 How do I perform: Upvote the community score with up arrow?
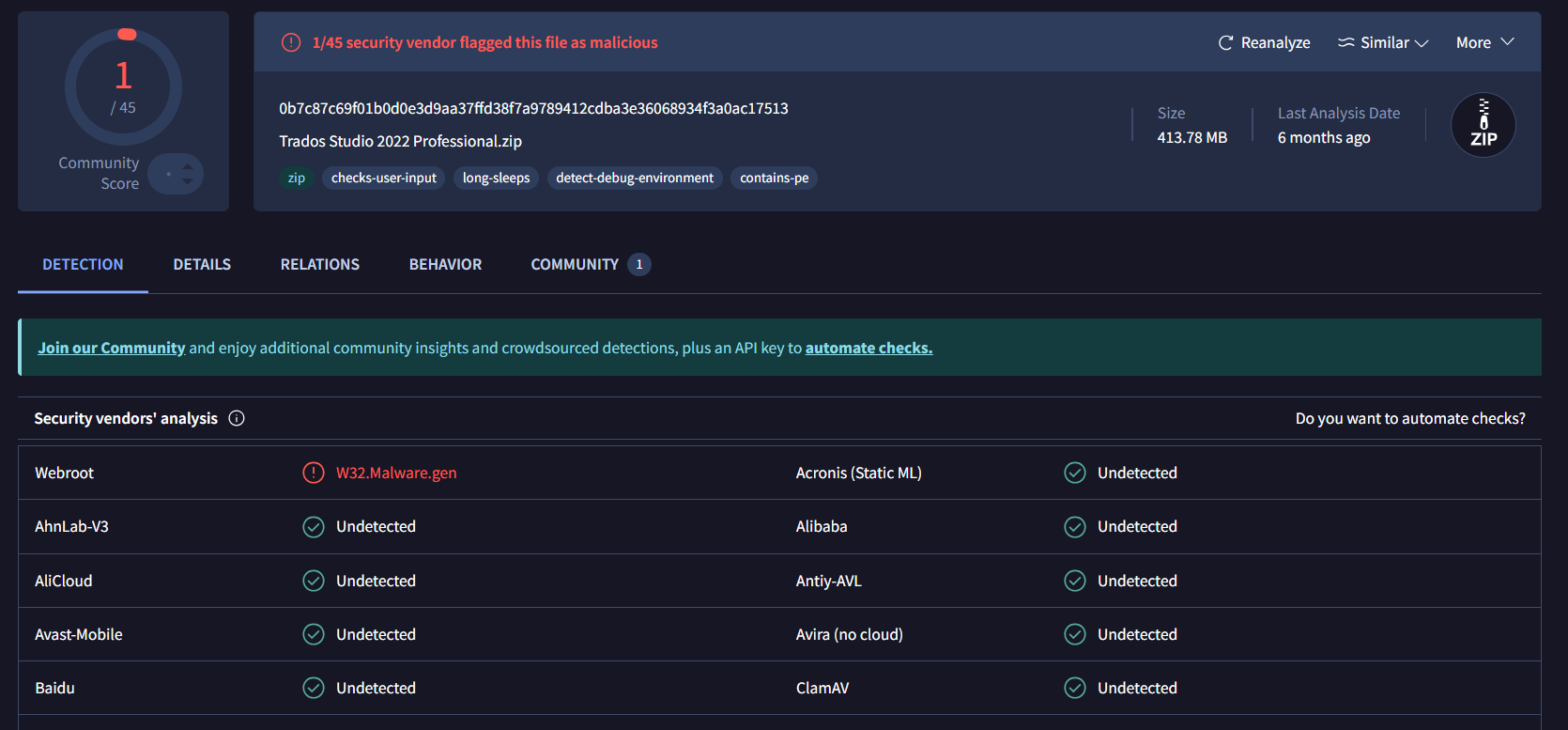point(188,166)
